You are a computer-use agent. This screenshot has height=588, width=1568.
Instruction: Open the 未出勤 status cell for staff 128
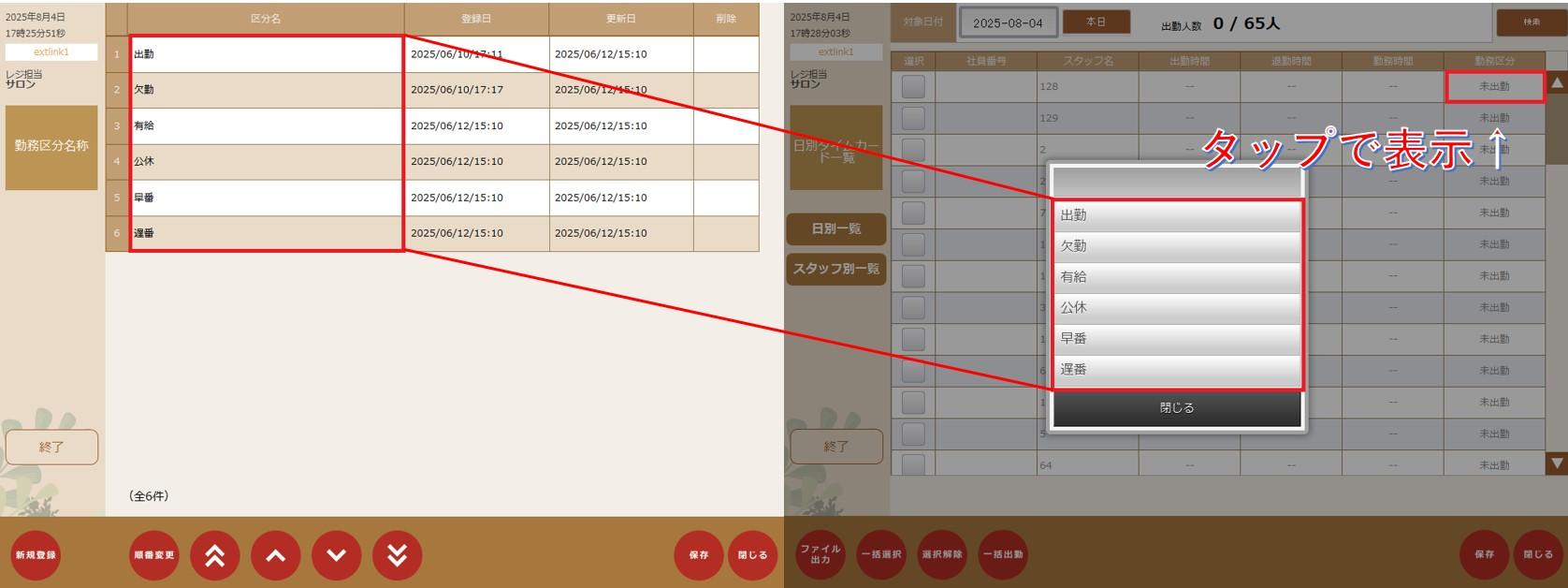(1493, 86)
